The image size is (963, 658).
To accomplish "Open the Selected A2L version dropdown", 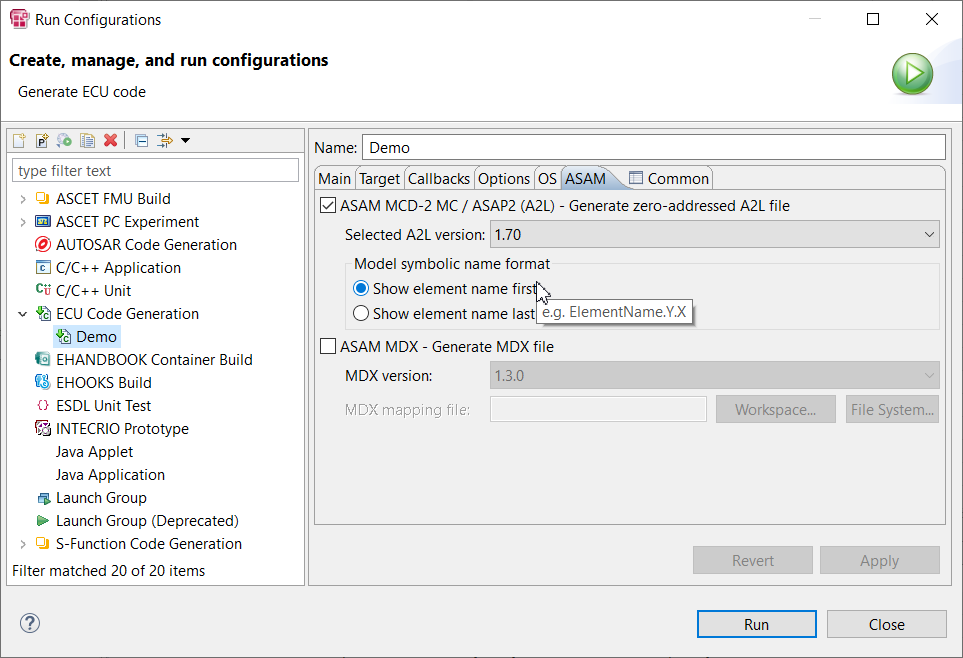I will 714,235.
